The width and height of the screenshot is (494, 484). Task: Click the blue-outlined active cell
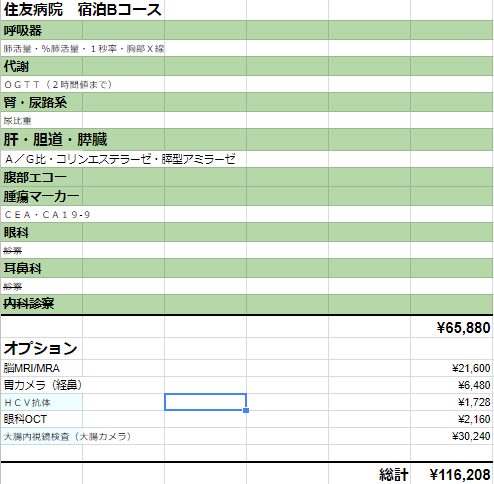(x=205, y=402)
